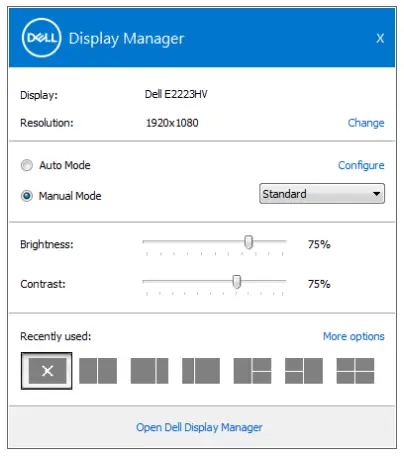Image resolution: width=404 pixels, height=457 pixels.
Task: Click the 1920x1080 resolution value
Action: [172, 123]
